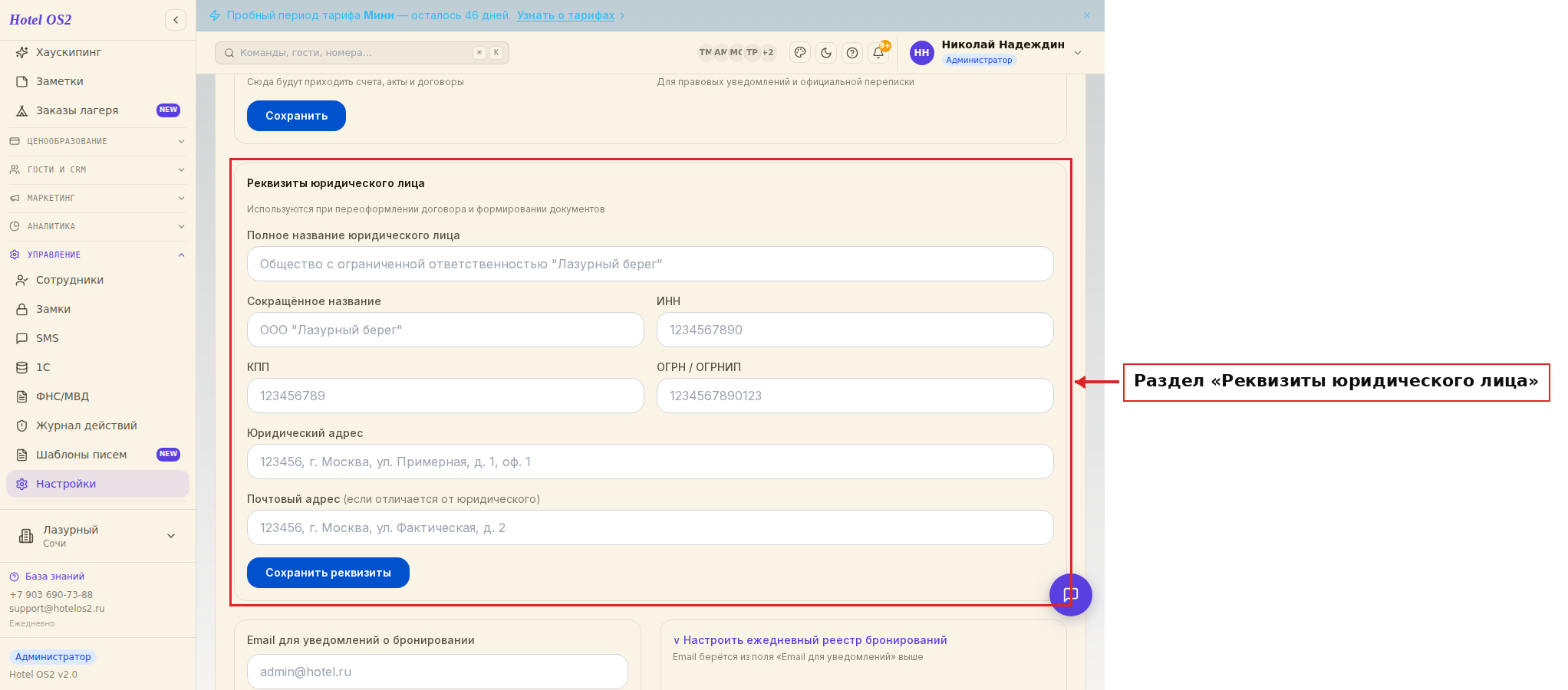Open the stacked team avatars group
Screen dimensions: 1568x690
click(x=736, y=52)
